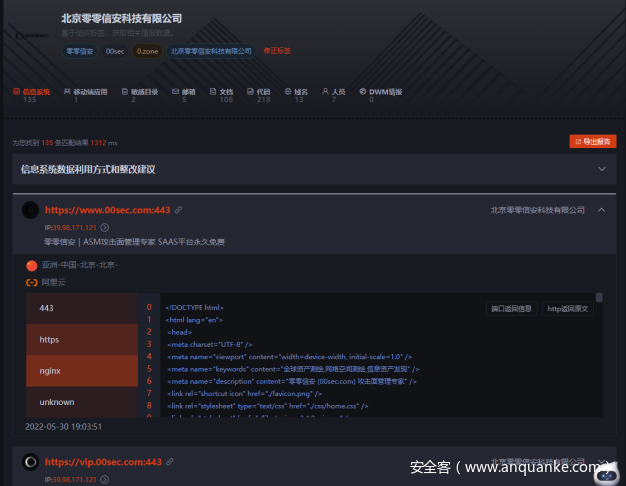The height and width of the screenshot is (486, 626).
Task: Open the https://www.00sec.com:443 link
Action: tap(107, 210)
